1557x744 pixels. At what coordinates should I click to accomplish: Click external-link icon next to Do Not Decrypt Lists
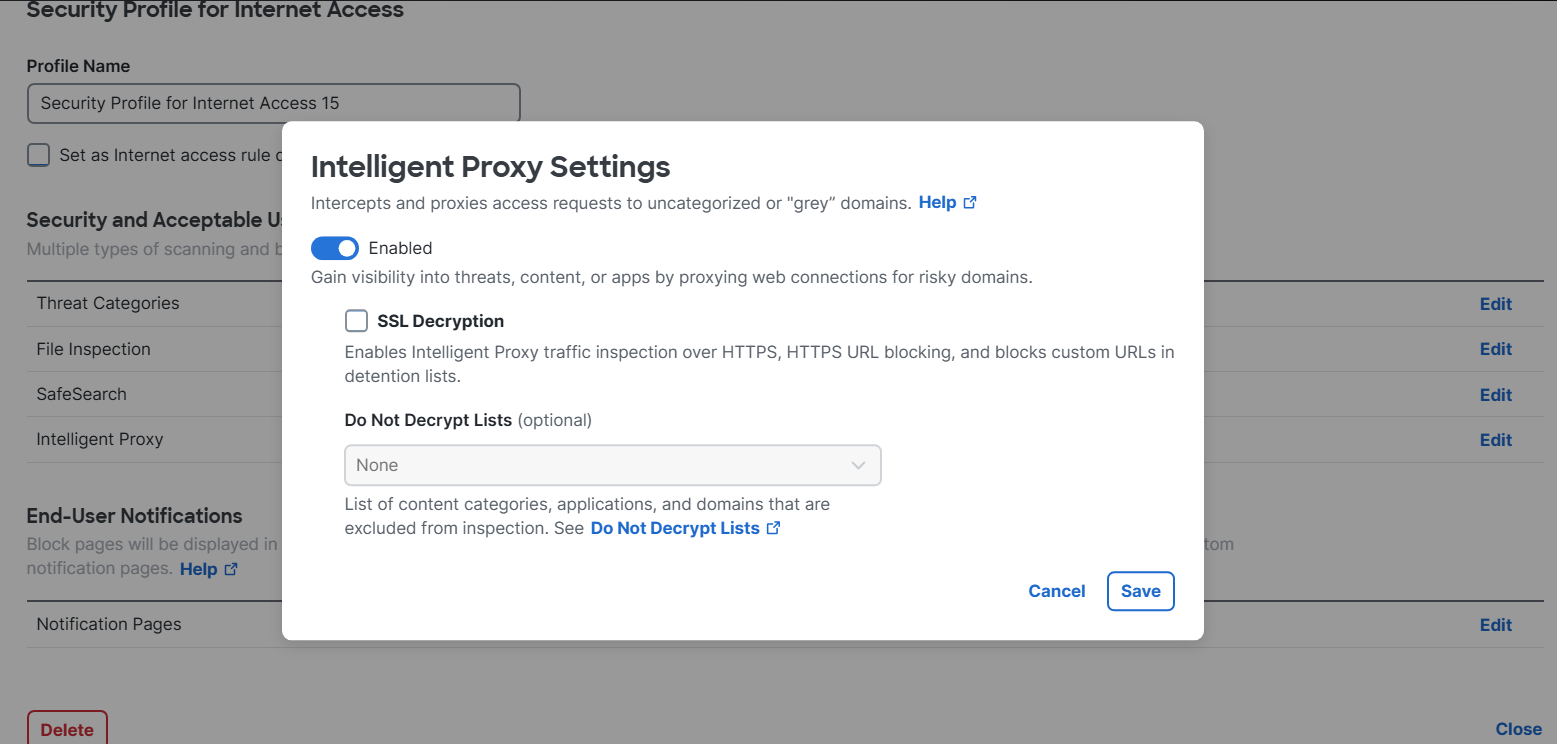pyautogui.click(x=773, y=528)
